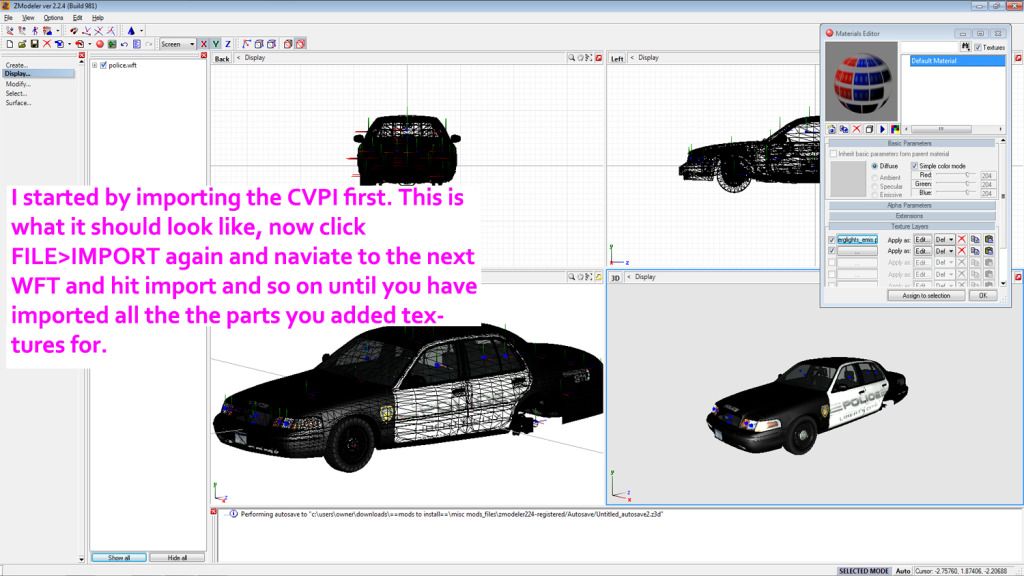
Task: Open the Edit menu
Action: pos(77,18)
